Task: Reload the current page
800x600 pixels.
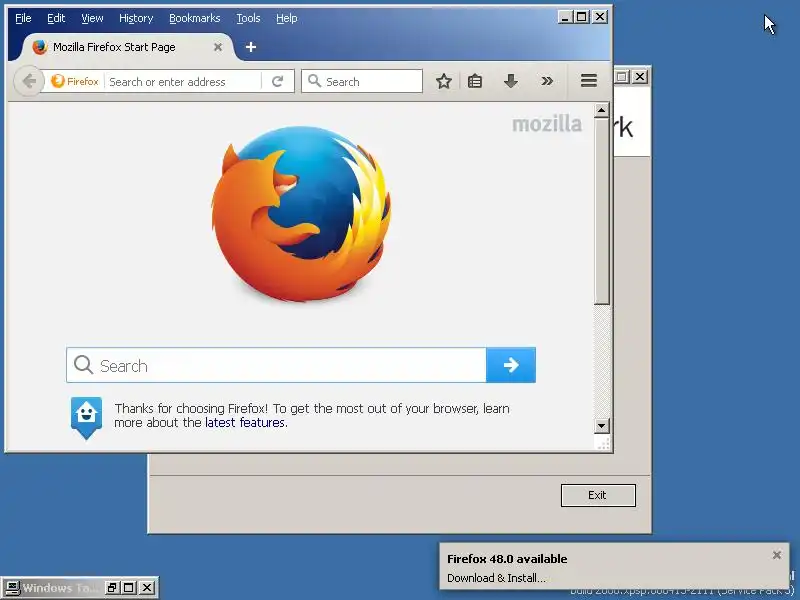Action: [277, 82]
